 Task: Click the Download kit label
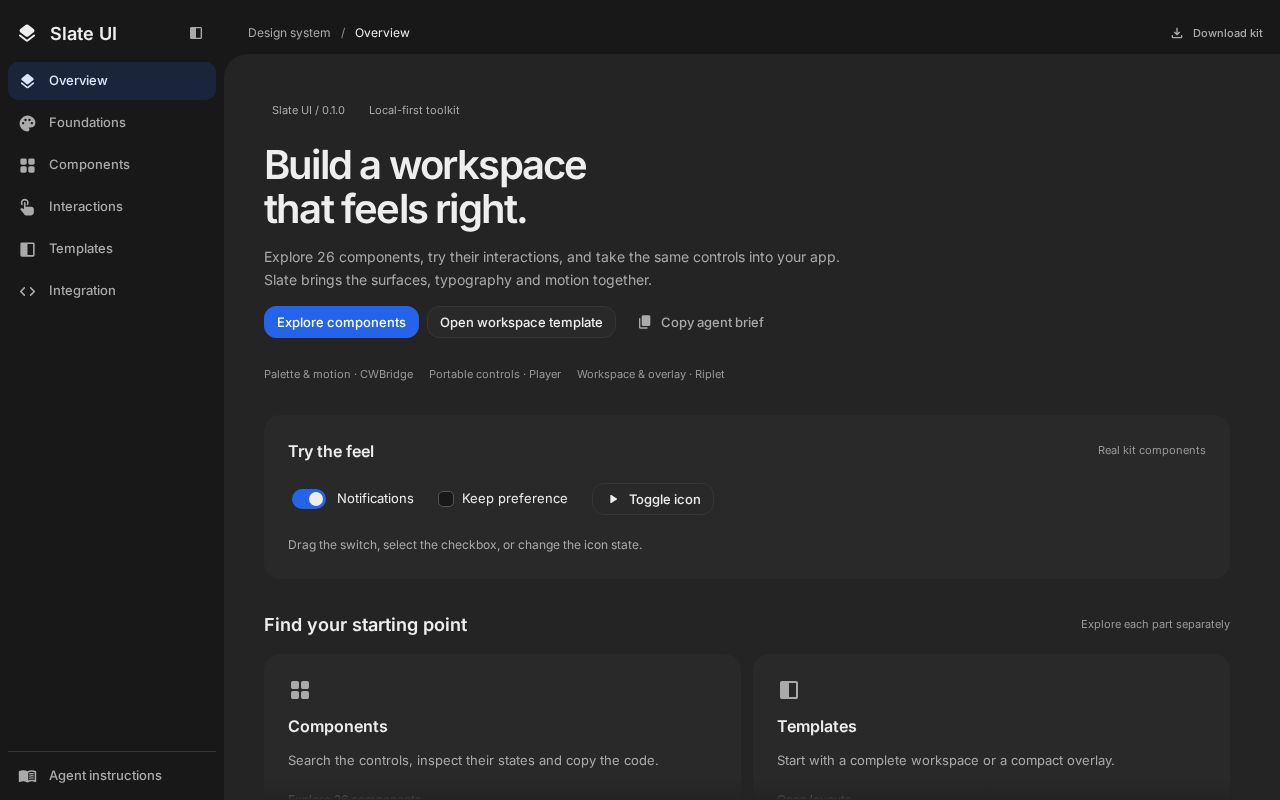(x=1227, y=33)
